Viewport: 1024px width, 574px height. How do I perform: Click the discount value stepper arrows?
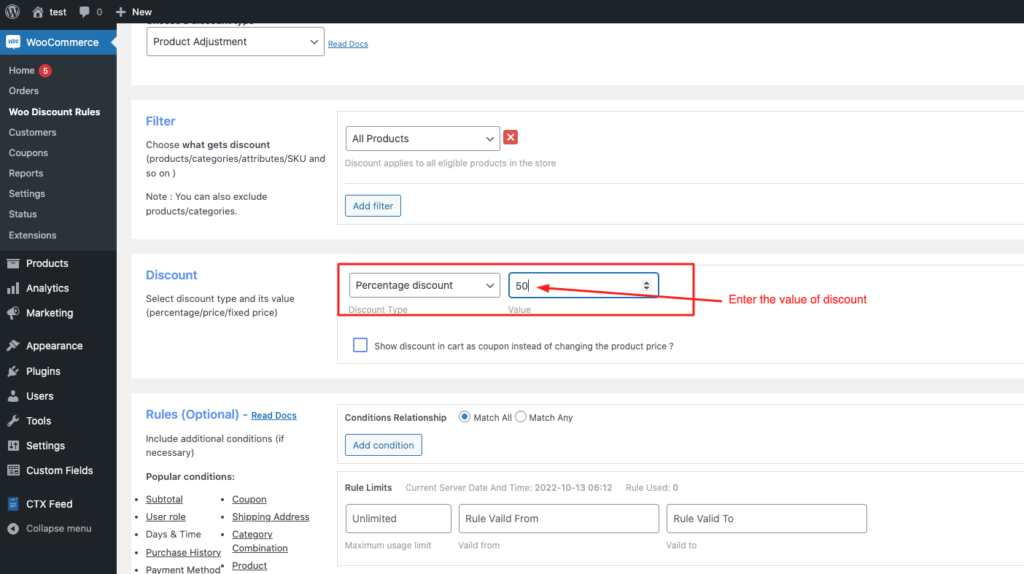[646, 285]
